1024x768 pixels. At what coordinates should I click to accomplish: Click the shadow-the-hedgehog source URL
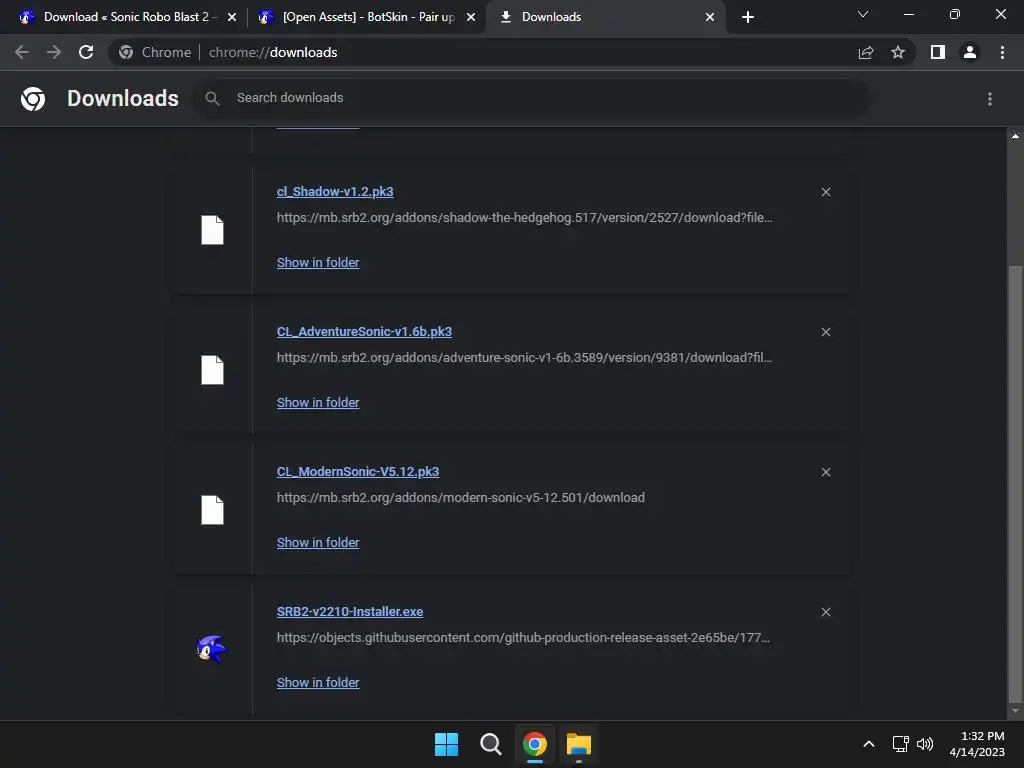(524, 217)
